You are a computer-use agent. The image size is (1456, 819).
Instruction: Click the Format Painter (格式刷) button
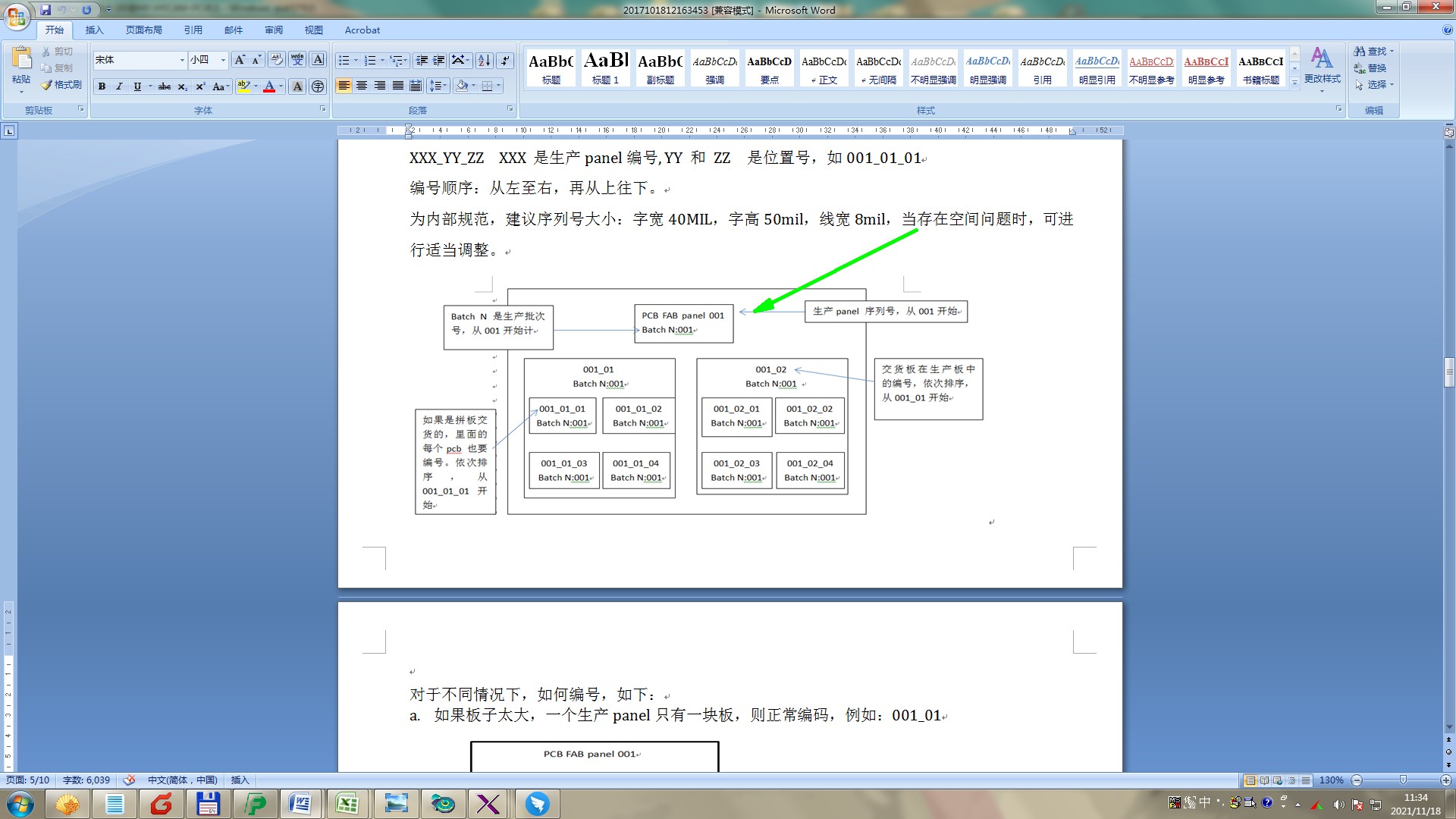click(61, 85)
